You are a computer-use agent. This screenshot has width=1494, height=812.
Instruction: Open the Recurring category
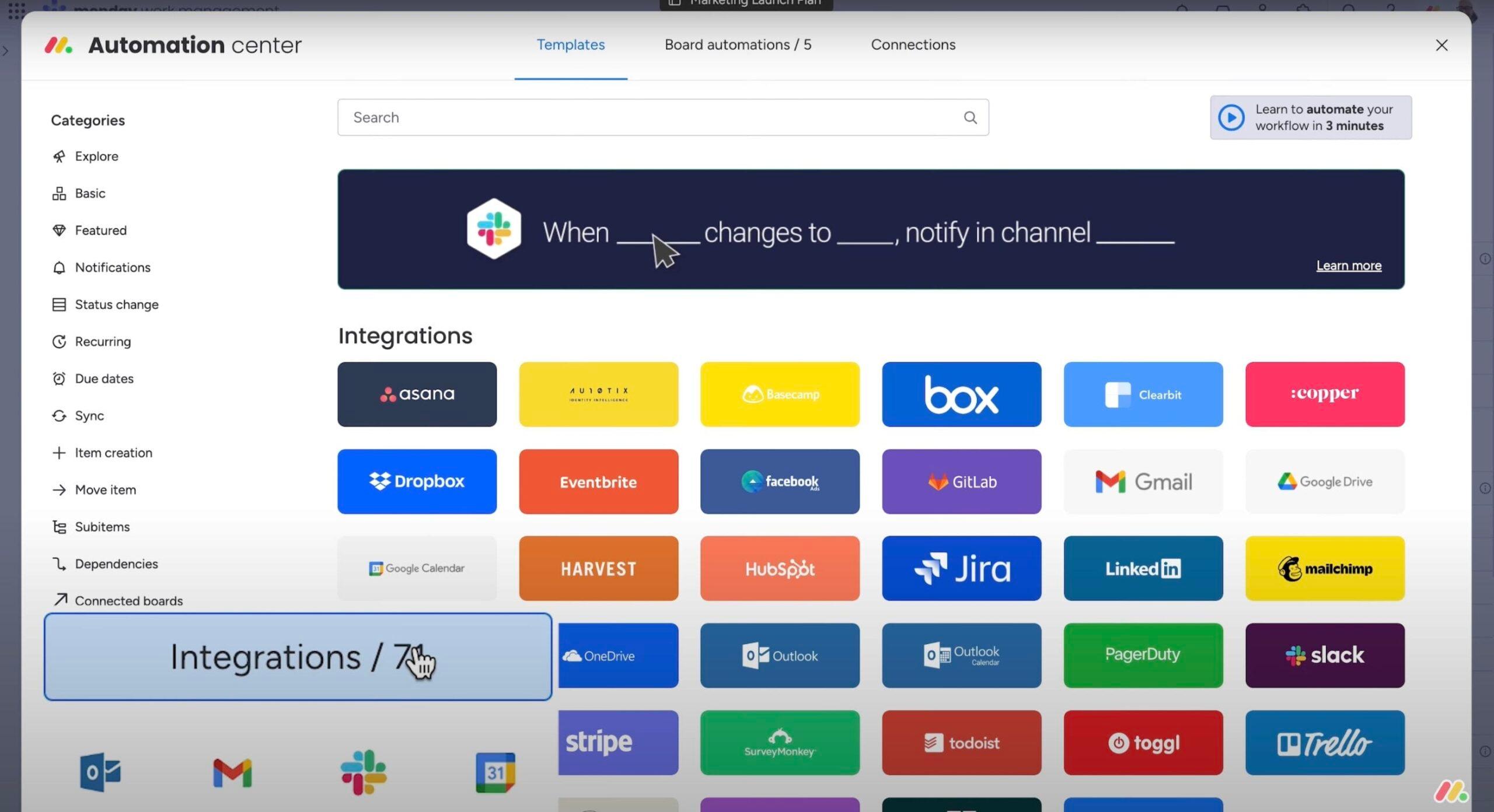click(x=91, y=341)
